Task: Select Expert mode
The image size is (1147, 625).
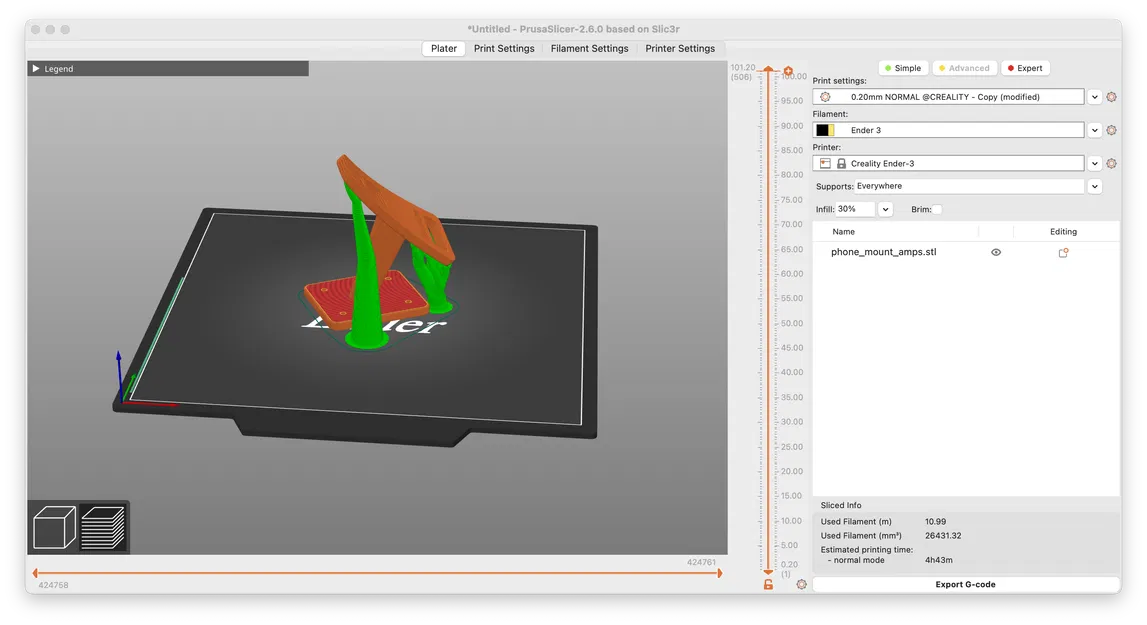Action: click(x=1025, y=68)
